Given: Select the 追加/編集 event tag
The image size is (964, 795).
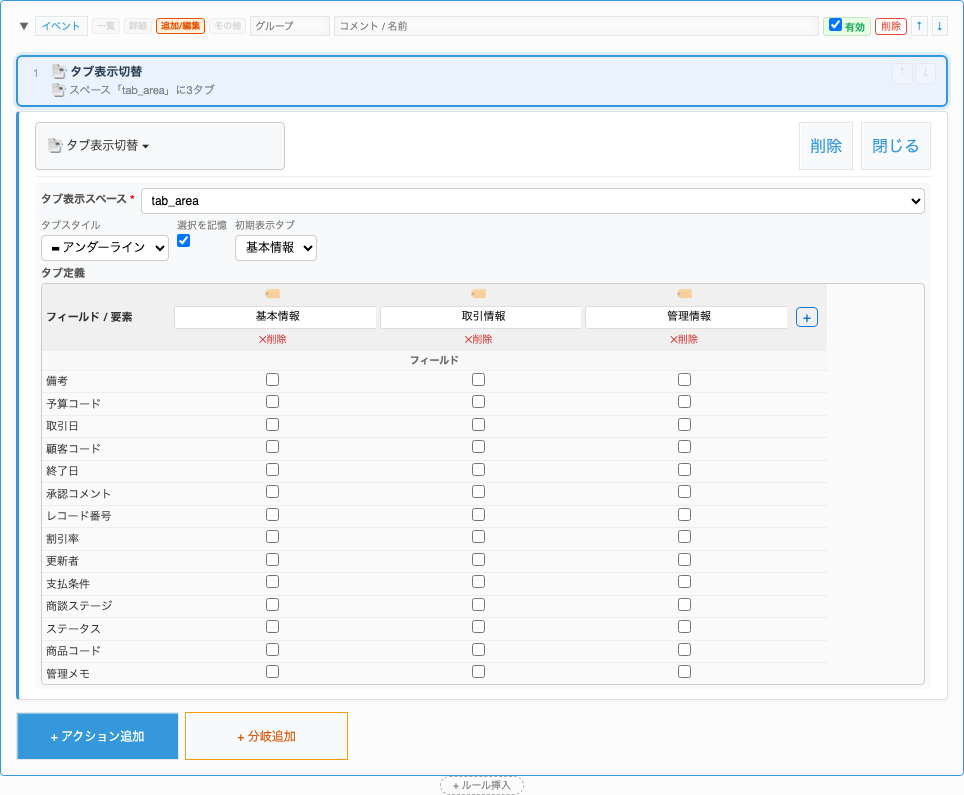Looking at the screenshot, I should [180, 26].
